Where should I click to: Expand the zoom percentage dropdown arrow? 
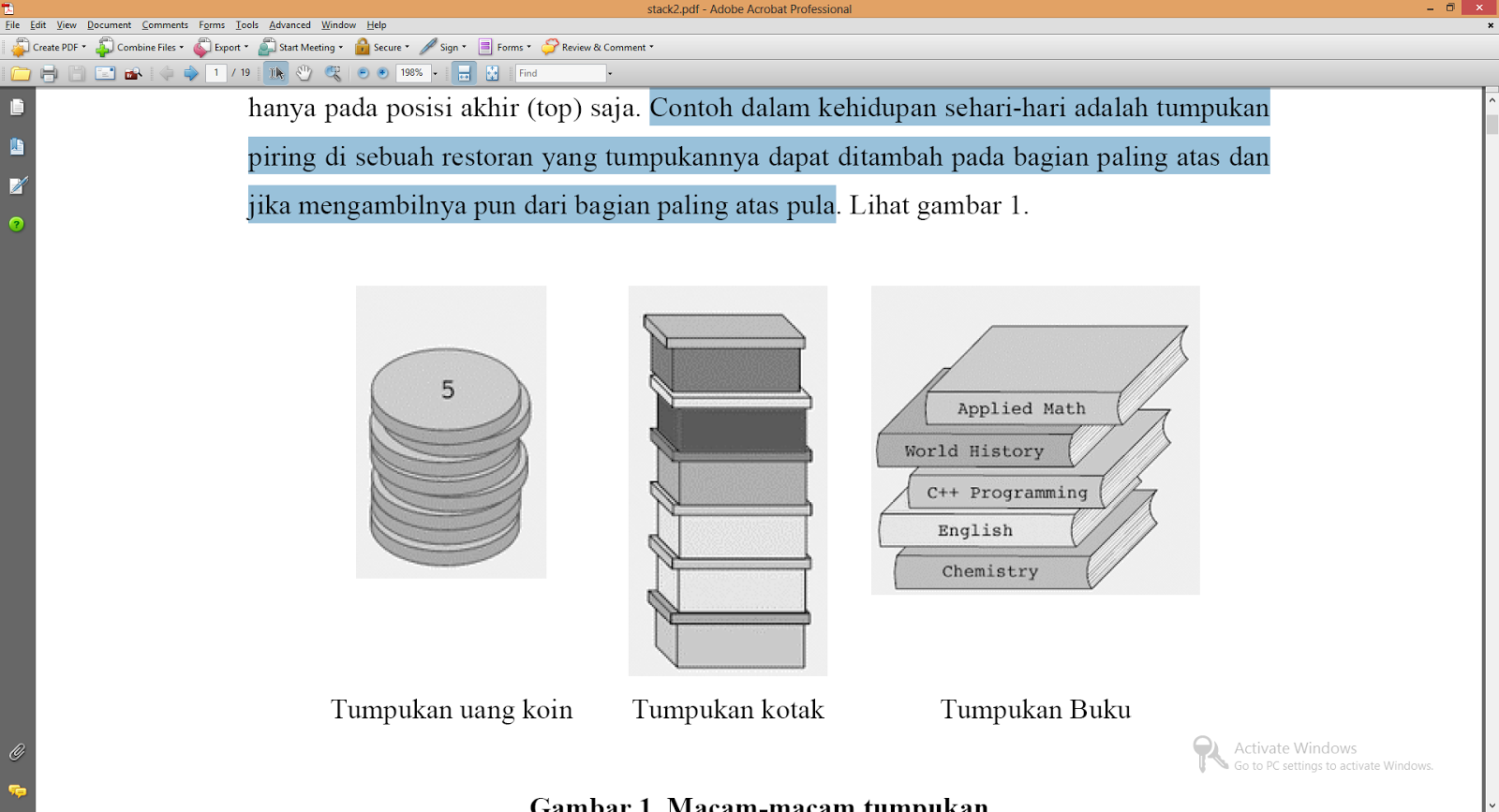point(435,73)
